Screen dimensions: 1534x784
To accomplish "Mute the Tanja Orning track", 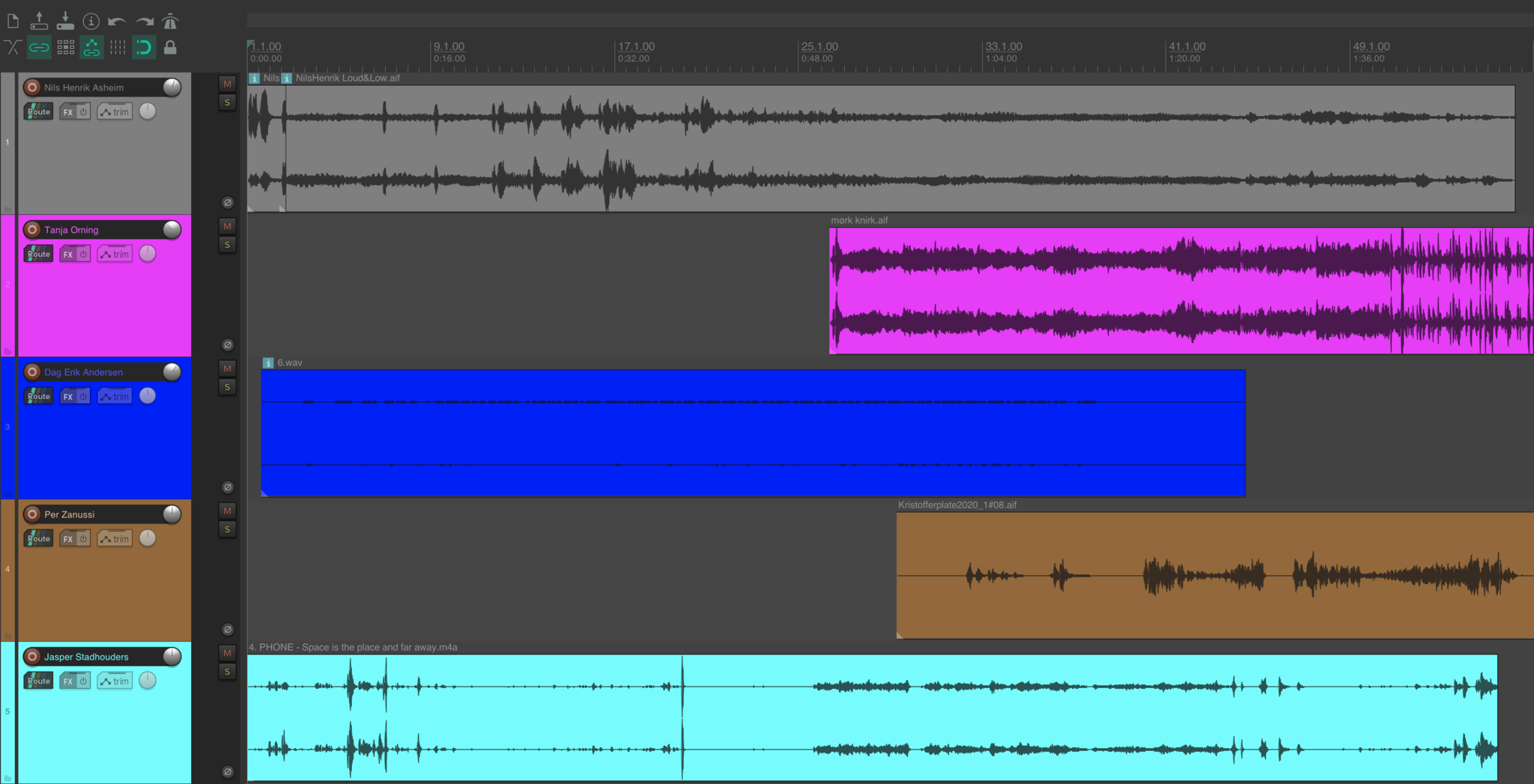I will point(227,226).
